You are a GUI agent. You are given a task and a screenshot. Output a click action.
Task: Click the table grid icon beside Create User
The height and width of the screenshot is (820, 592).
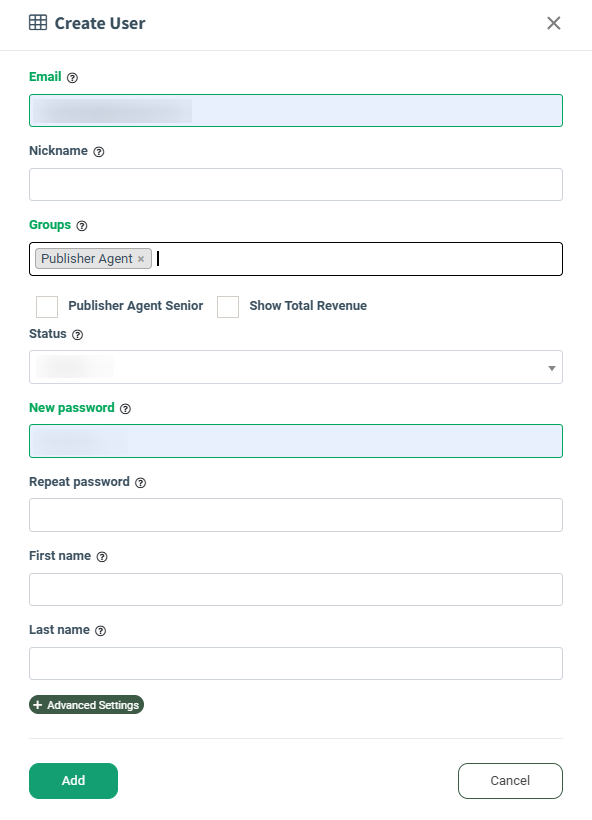pos(38,22)
